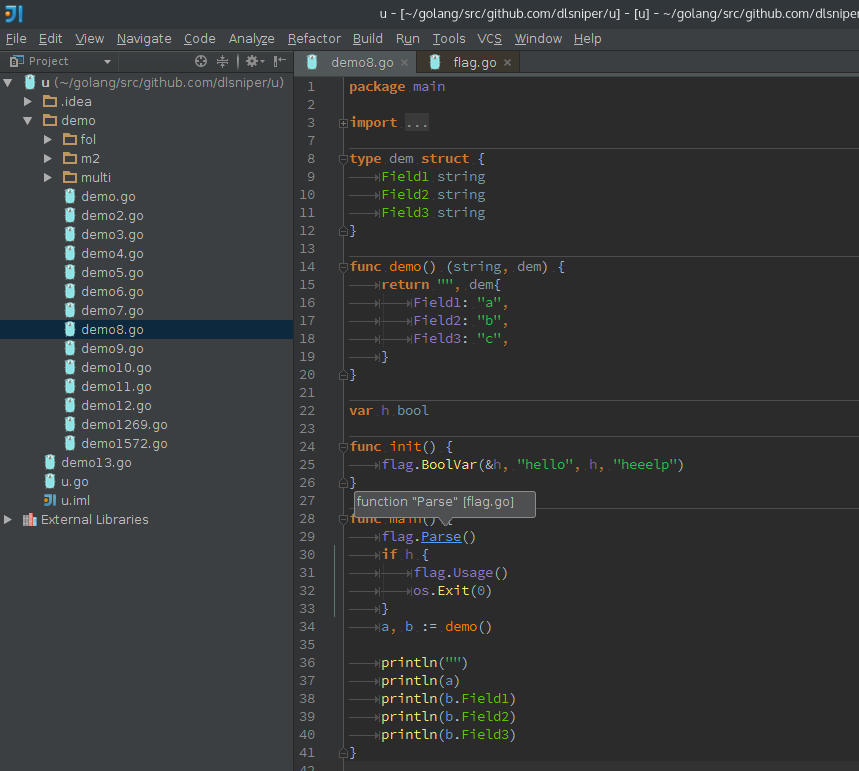Collapse the dem struct with its fold arrow
The height and width of the screenshot is (771, 859).
click(342, 158)
